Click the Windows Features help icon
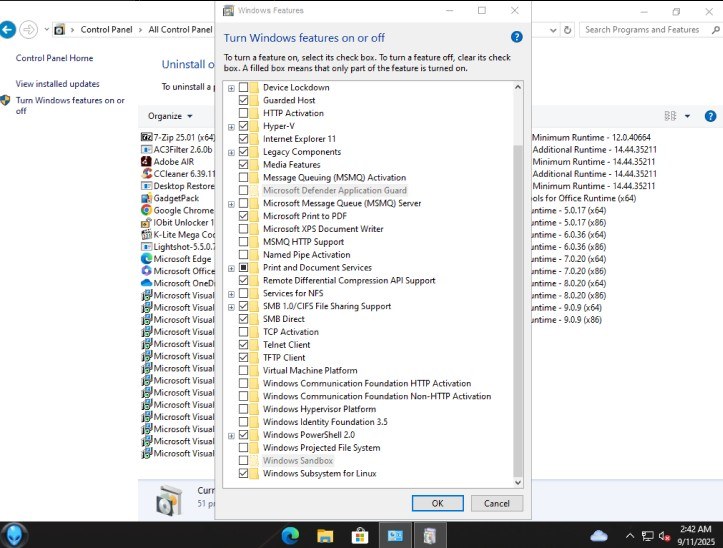 coord(516,37)
